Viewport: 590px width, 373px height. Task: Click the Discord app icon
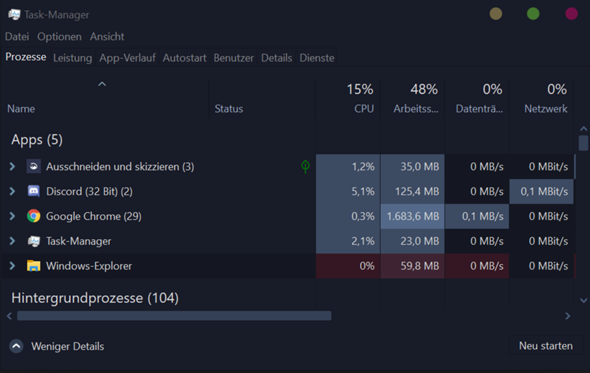pos(33,191)
